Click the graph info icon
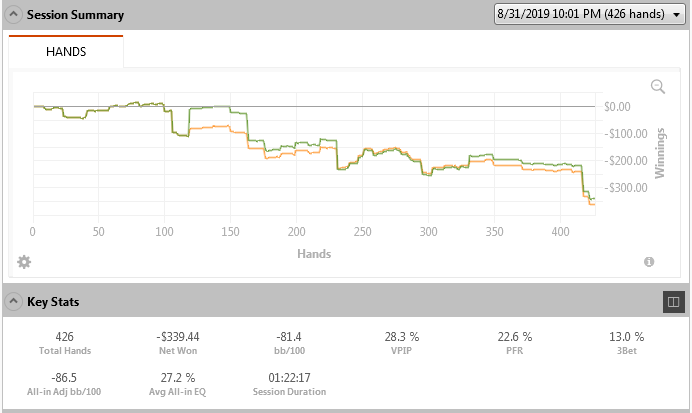The image size is (692, 413). point(649,262)
